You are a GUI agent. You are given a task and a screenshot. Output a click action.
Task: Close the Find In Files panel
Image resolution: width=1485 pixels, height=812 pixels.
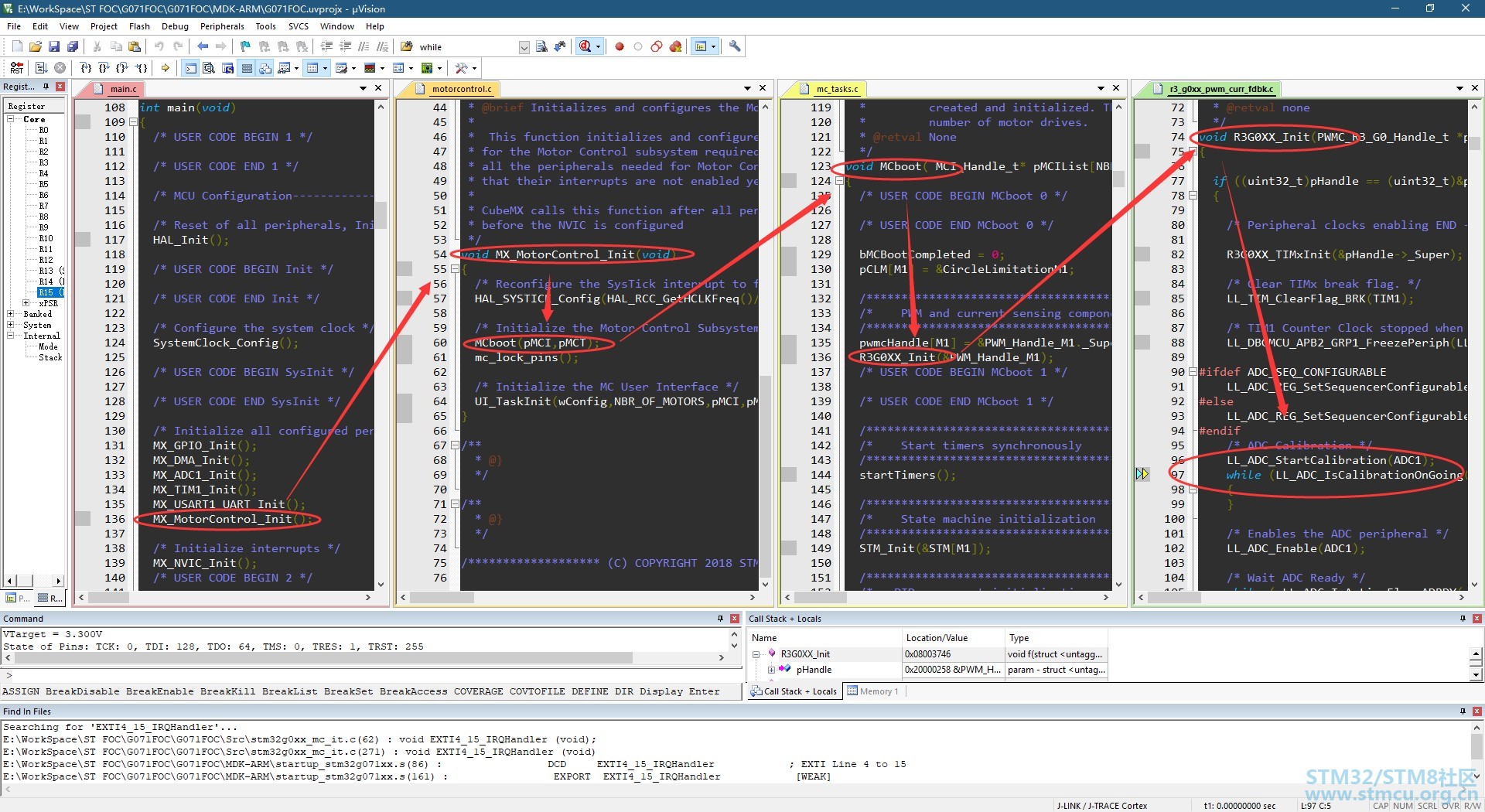1476,711
